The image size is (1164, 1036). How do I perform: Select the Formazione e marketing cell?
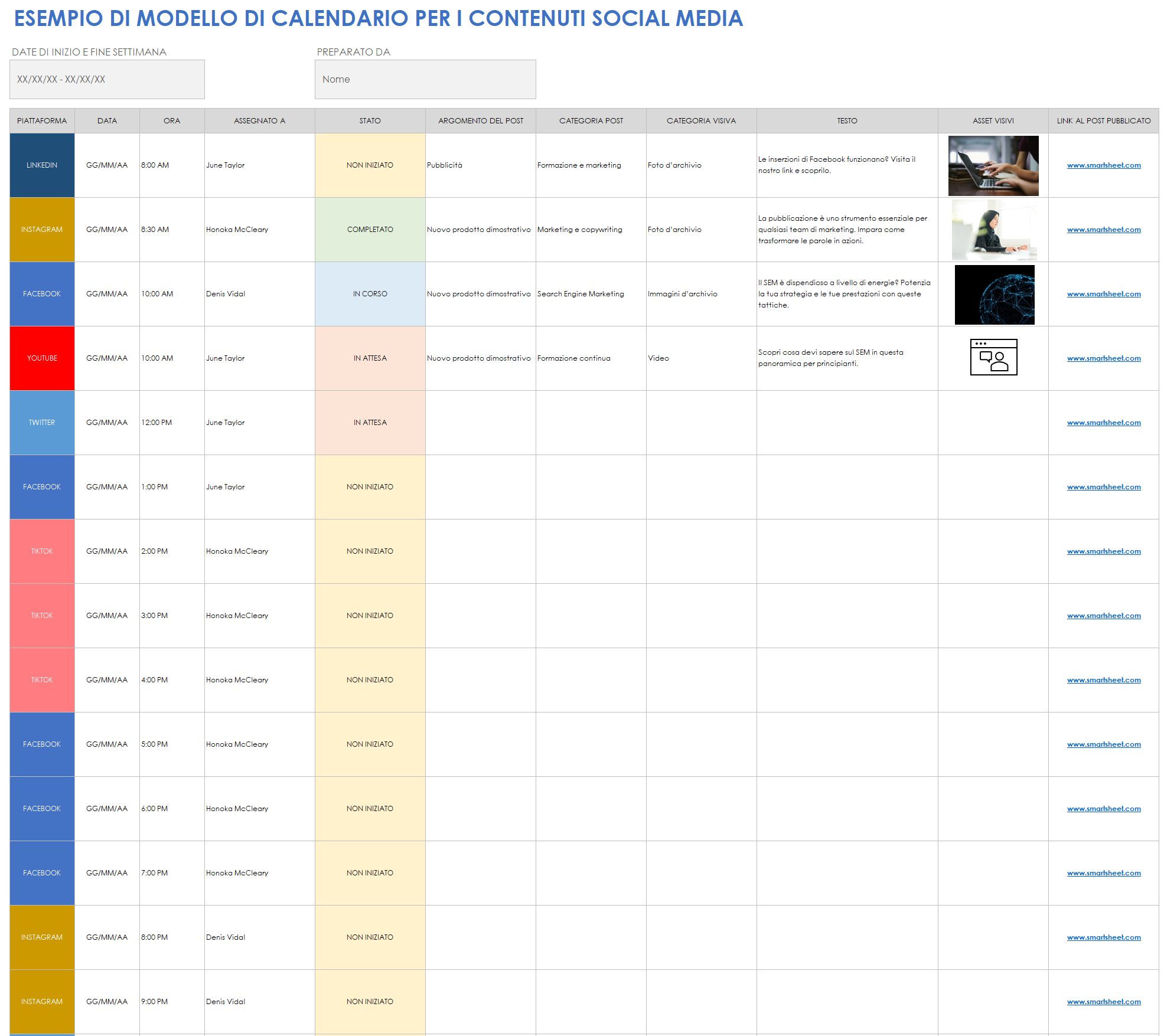[591, 165]
